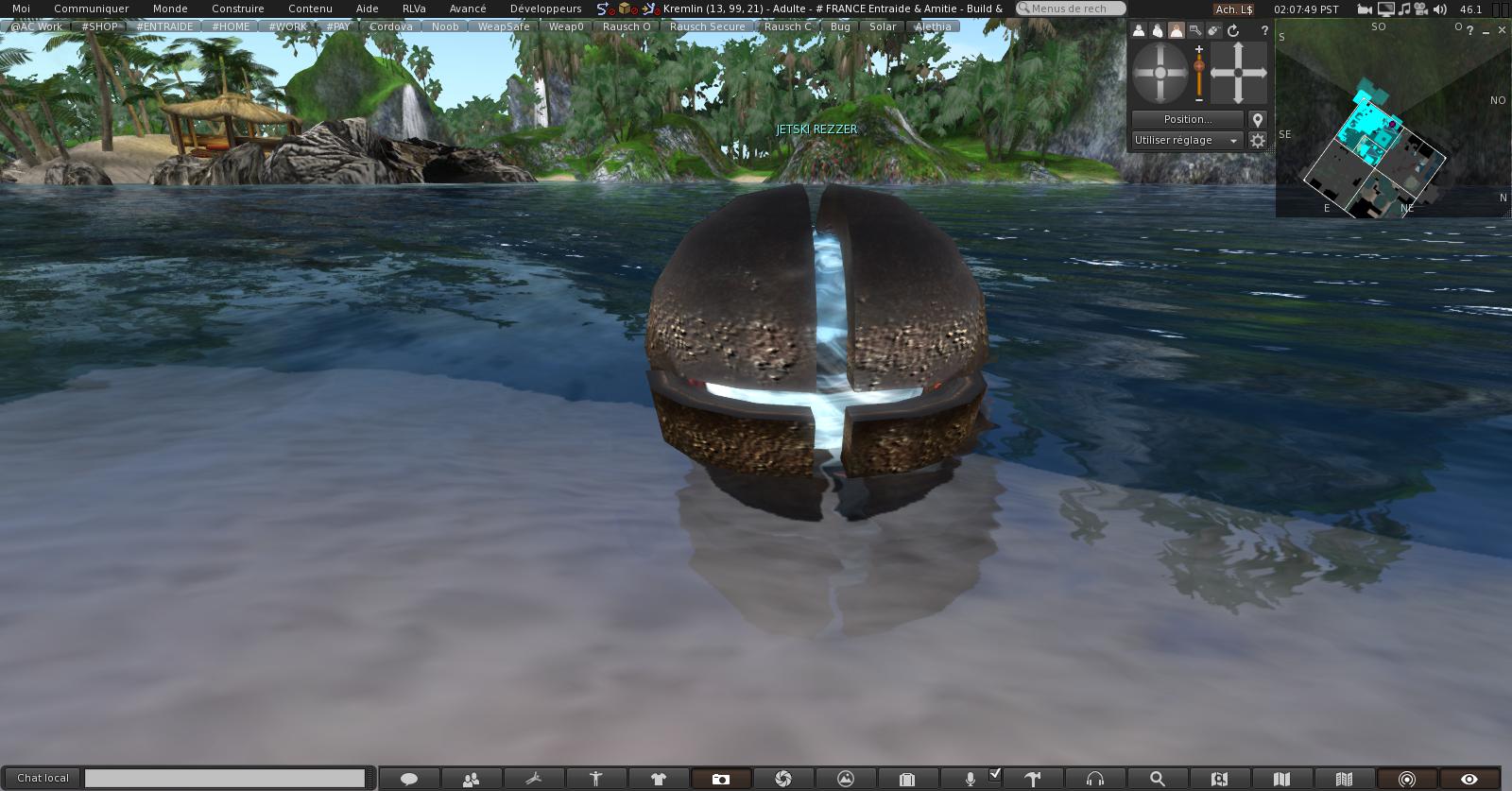Toggle the speaker volume icon in top bar
1512x791 pixels.
(x=1442, y=9)
